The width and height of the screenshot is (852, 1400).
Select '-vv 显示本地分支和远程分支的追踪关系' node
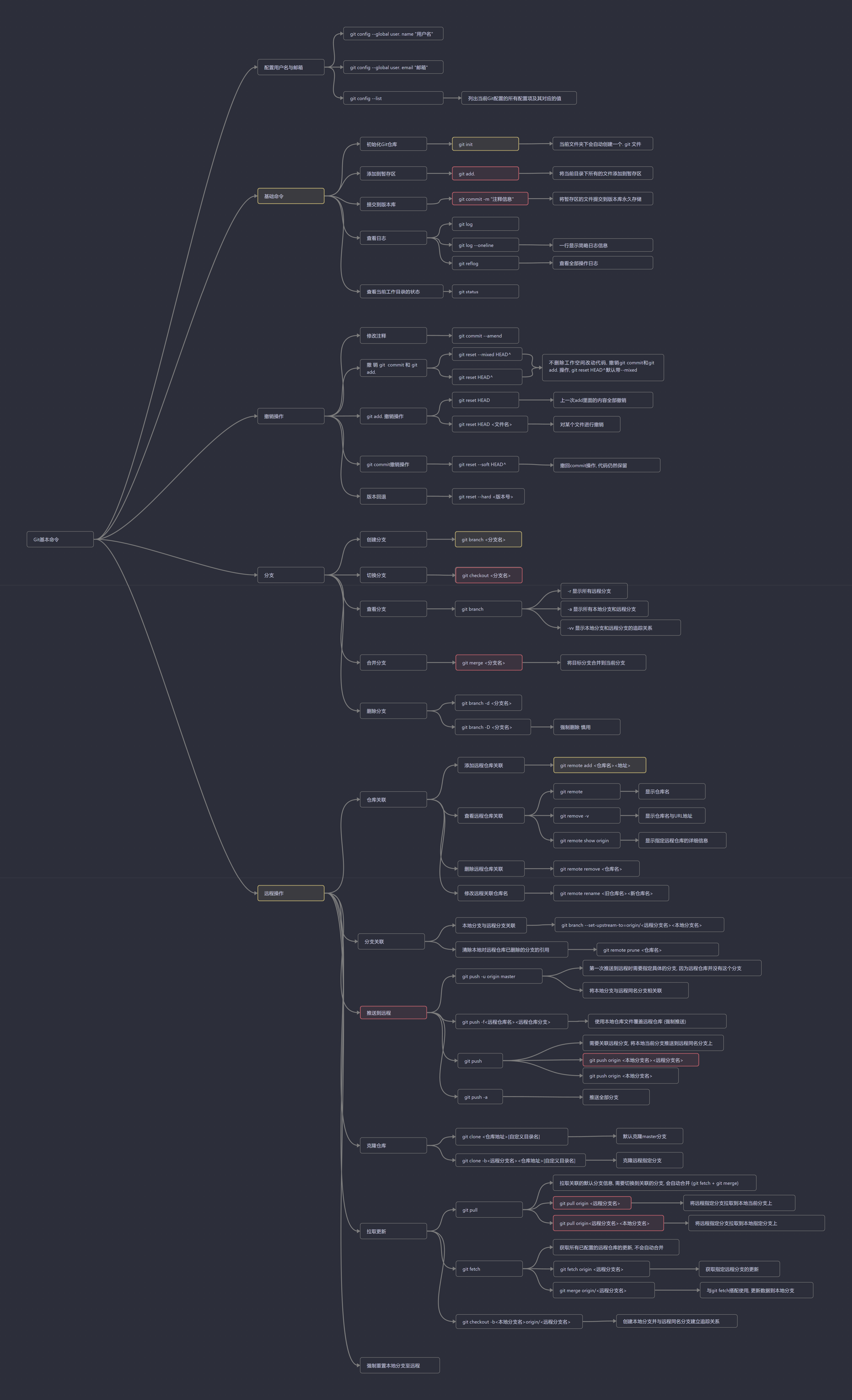click(621, 628)
